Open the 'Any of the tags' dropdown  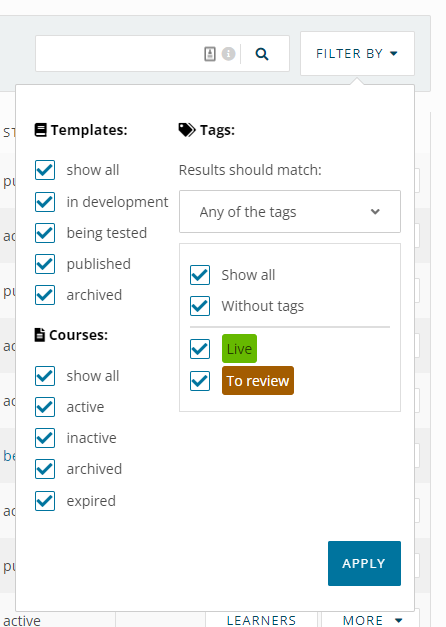coord(290,212)
